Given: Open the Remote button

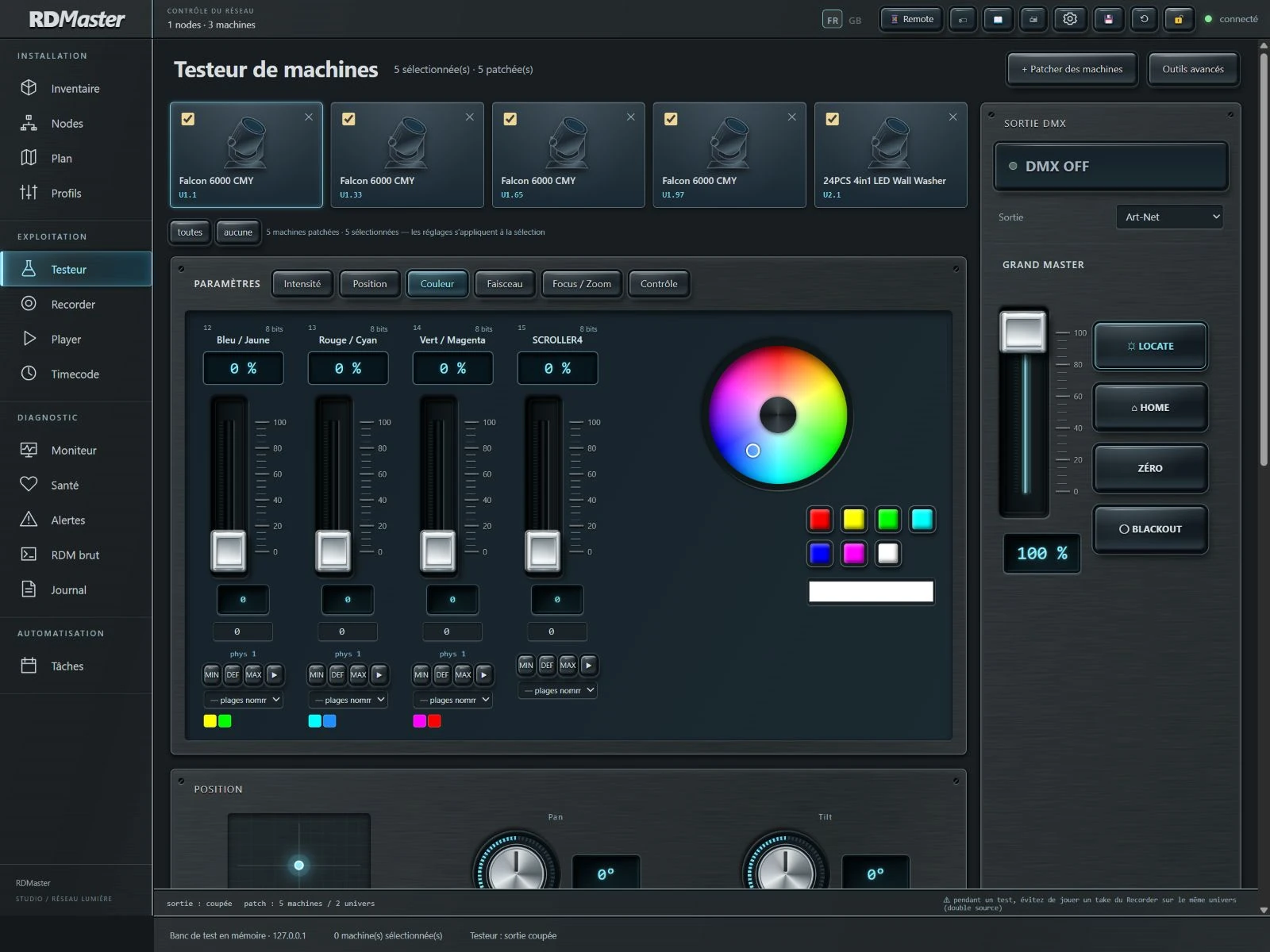Looking at the screenshot, I should click(911, 19).
